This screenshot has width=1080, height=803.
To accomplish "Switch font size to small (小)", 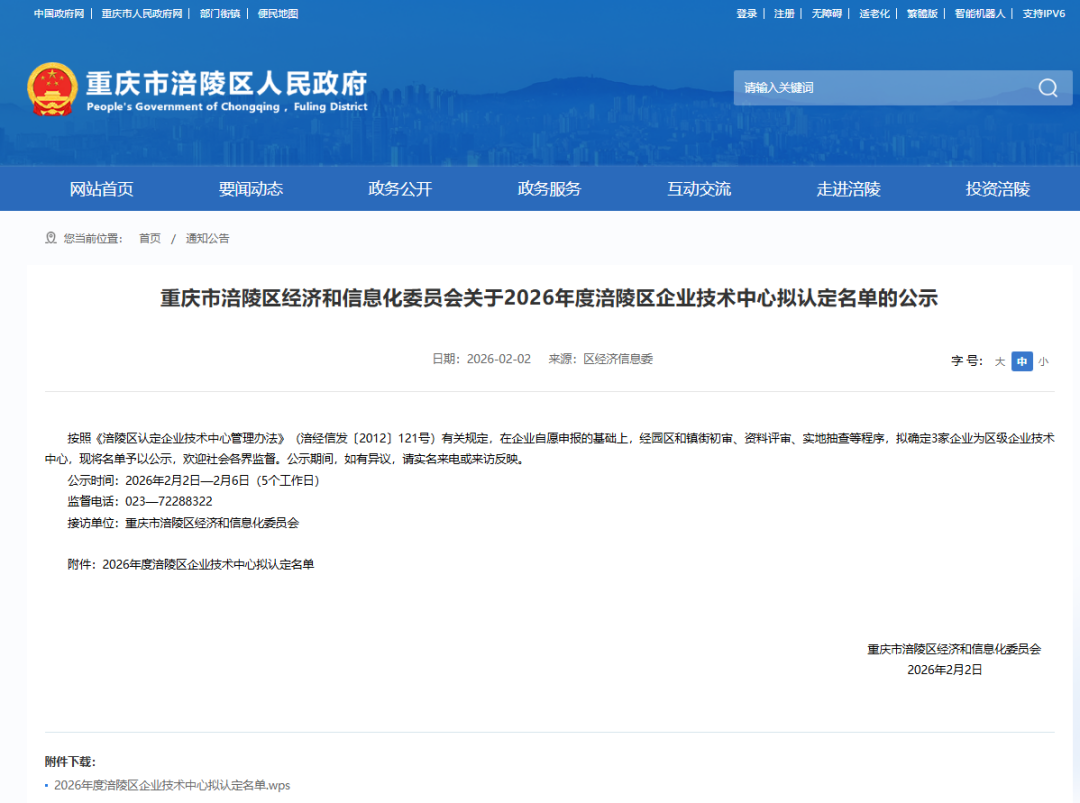I will click(1043, 362).
